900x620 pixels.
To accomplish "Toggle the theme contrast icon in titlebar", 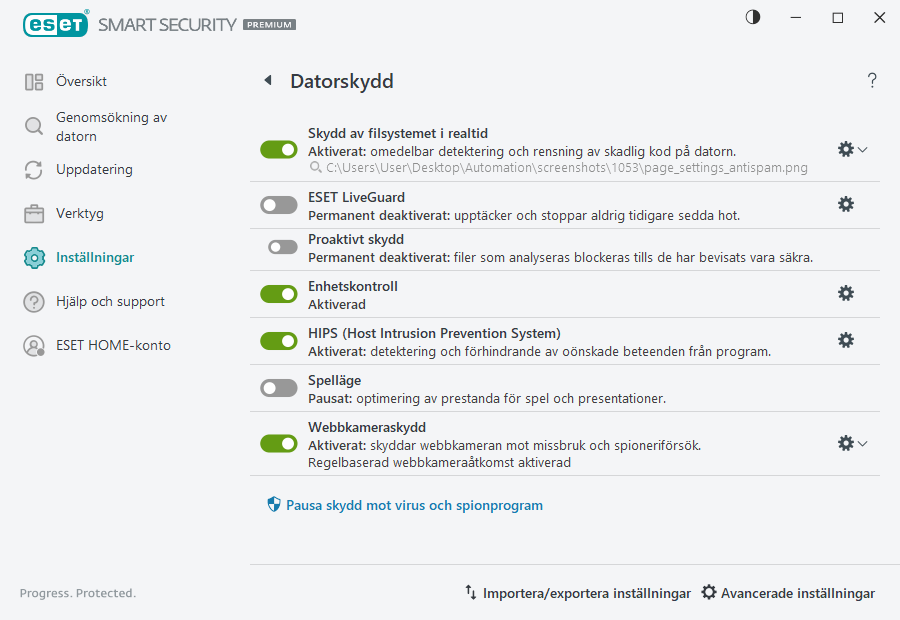I will (753, 17).
